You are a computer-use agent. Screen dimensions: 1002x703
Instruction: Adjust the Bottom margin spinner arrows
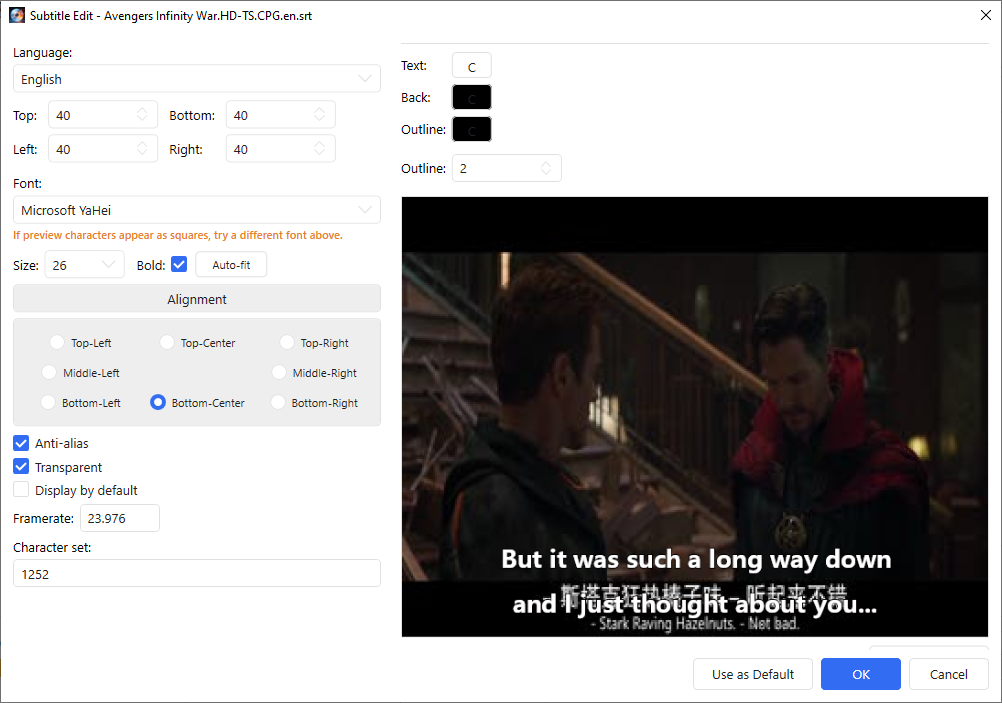point(320,114)
